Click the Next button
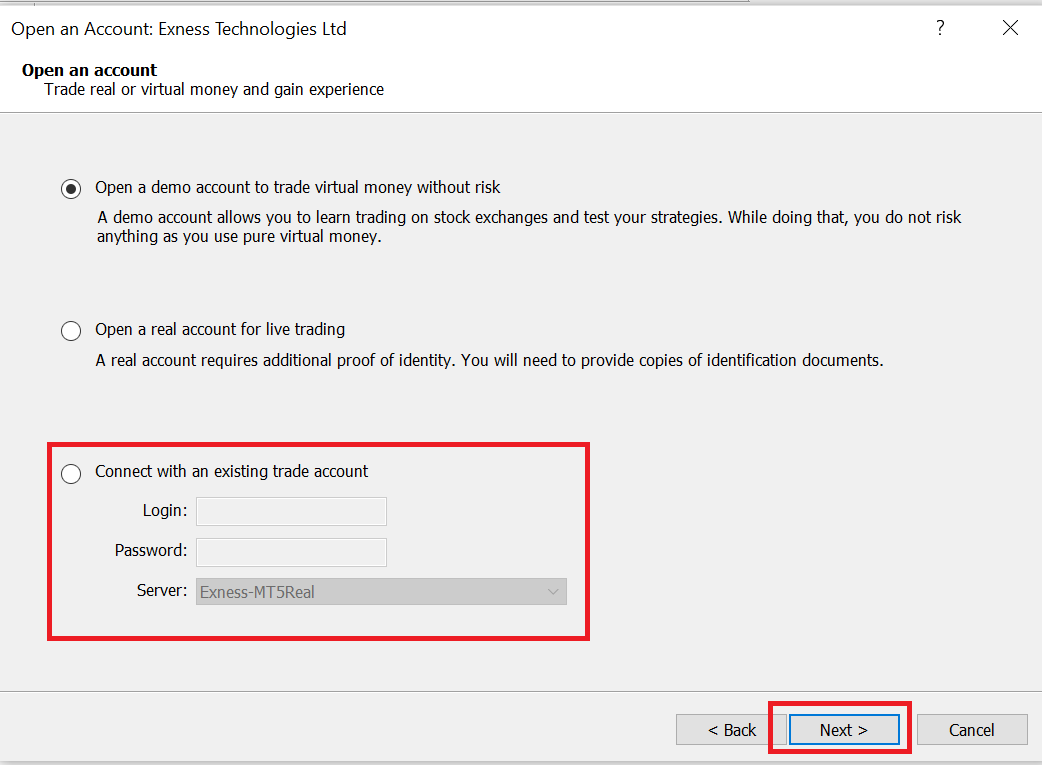The height and width of the screenshot is (765, 1042). coord(844,730)
